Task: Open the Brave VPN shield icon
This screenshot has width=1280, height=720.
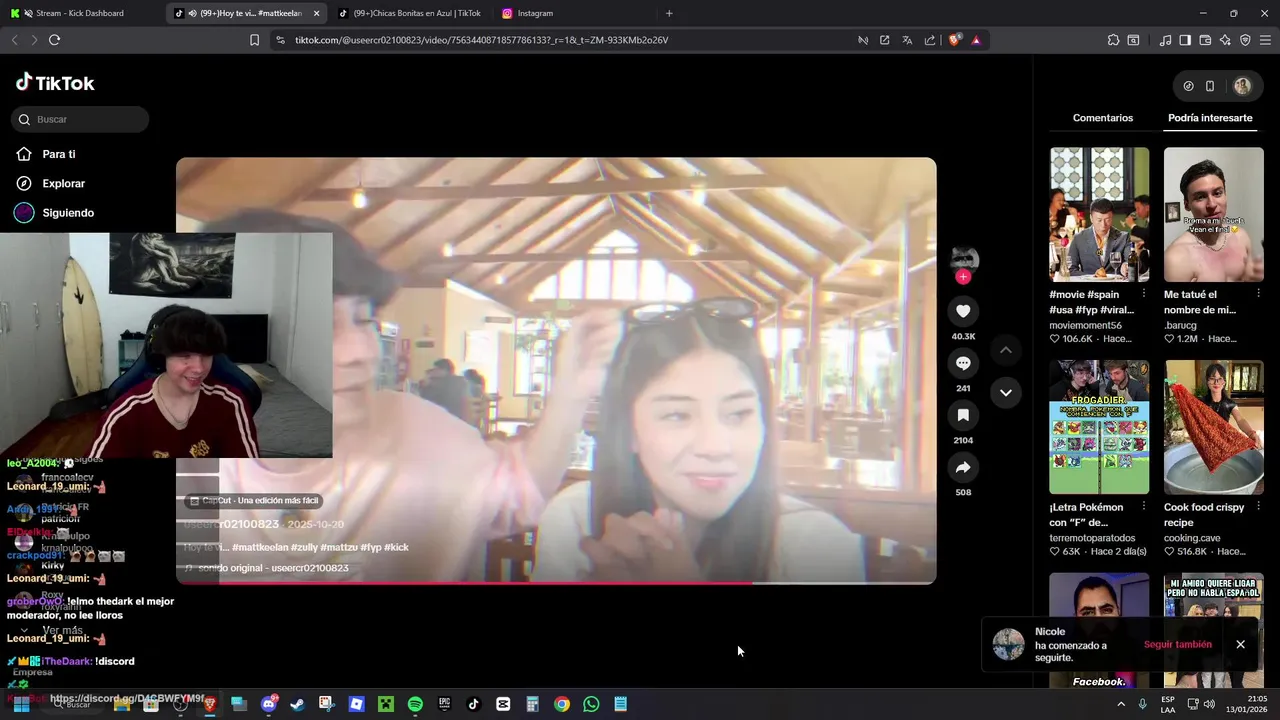Action: pos(1245,40)
